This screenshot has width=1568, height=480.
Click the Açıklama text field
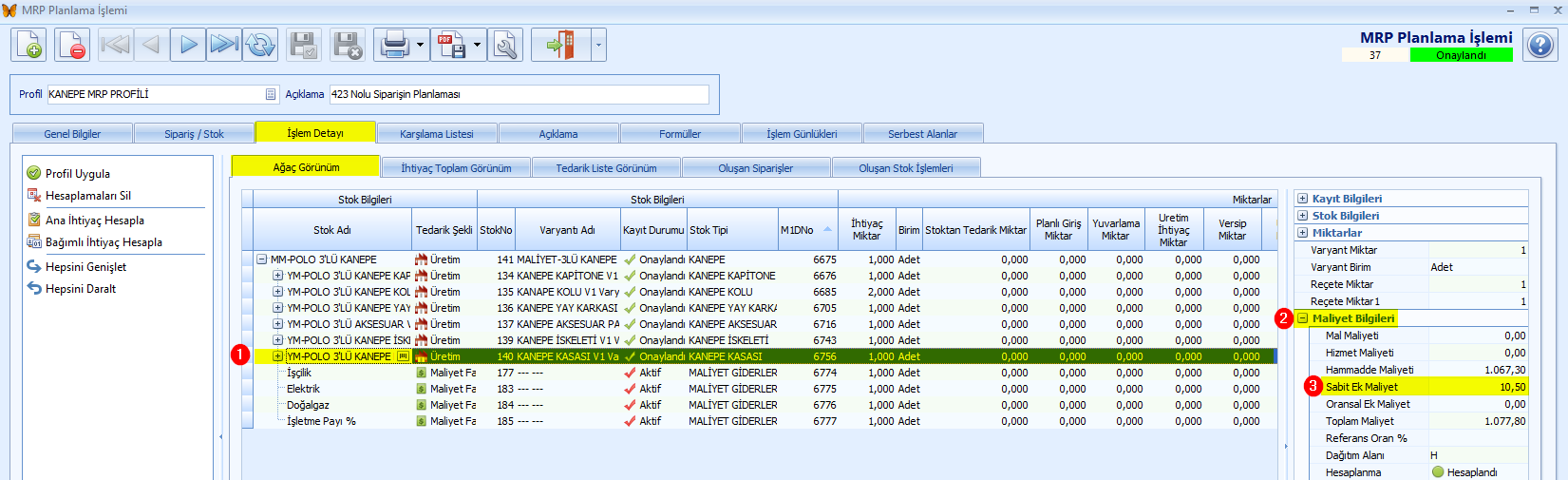coord(519,94)
